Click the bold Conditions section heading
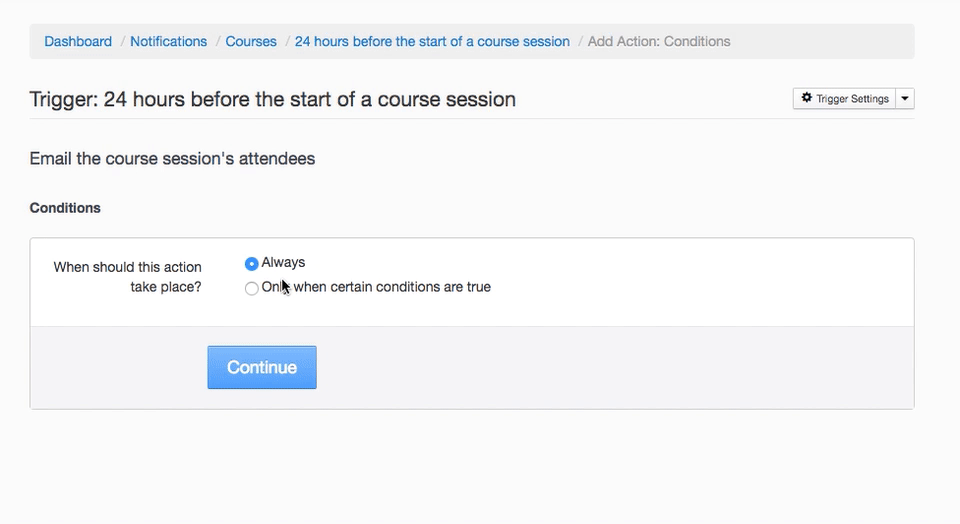Viewport: 960px width, 524px height. (x=65, y=208)
